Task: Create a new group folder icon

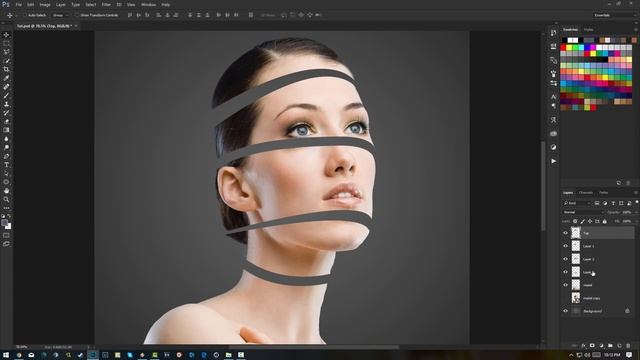Action: coord(610,346)
